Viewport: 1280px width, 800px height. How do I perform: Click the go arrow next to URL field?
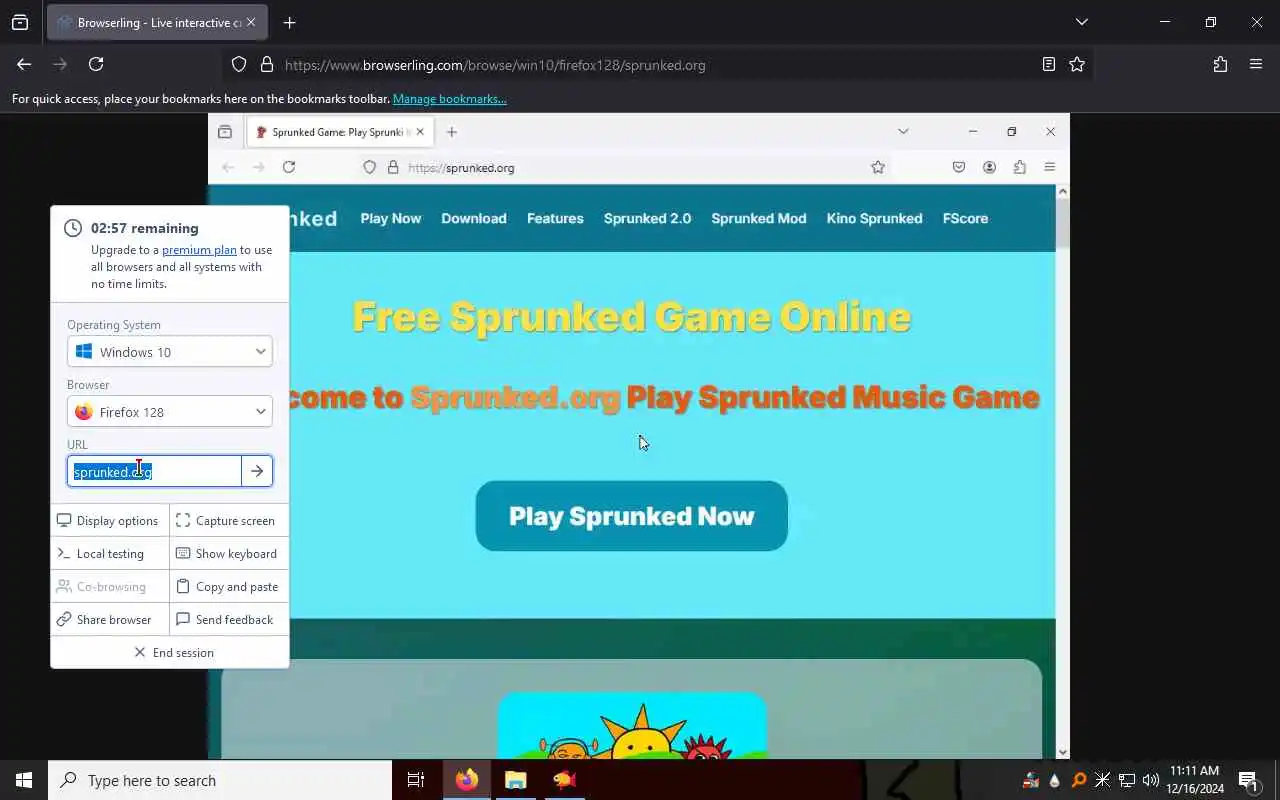[x=257, y=471]
